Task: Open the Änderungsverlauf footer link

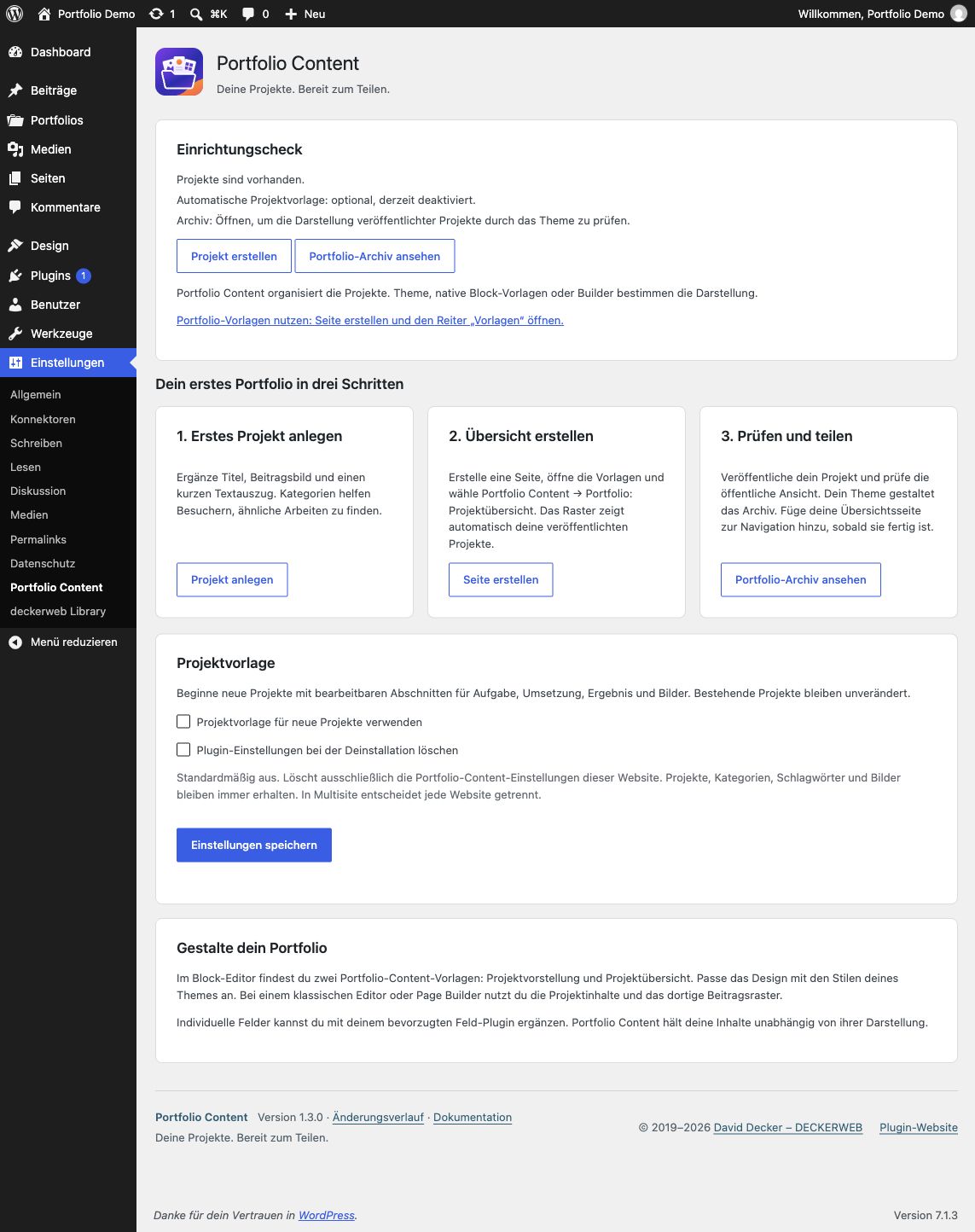Action: tap(378, 1117)
